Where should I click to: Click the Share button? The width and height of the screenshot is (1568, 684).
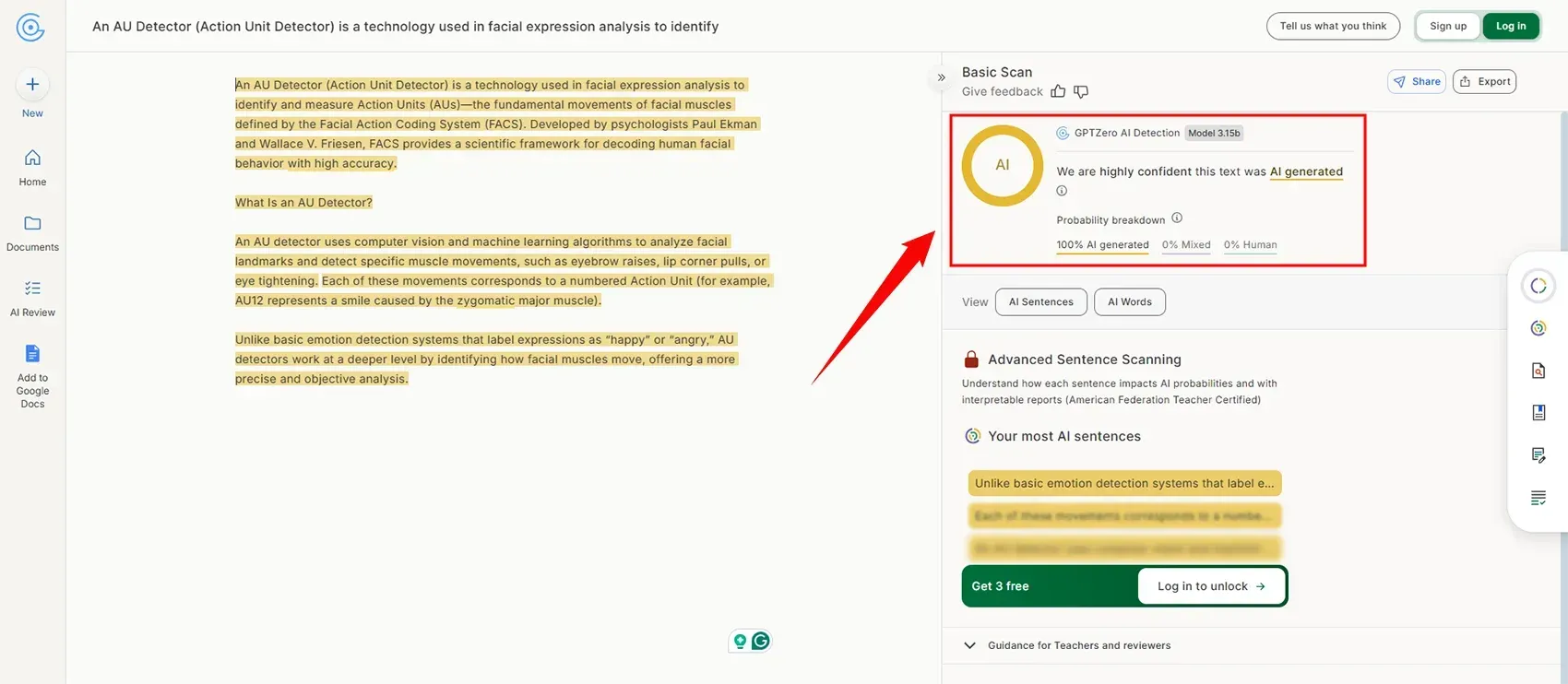(x=1416, y=82)
